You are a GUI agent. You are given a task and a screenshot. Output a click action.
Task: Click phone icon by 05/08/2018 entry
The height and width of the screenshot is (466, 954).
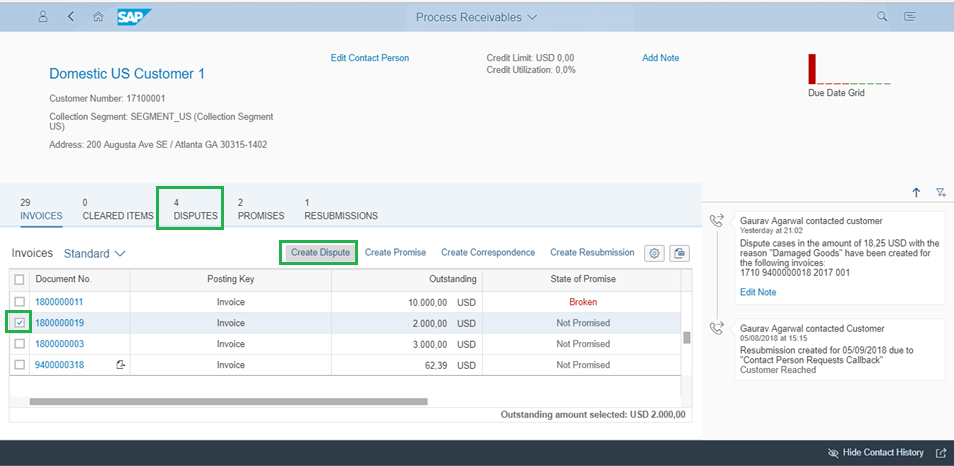pyautogui.click(x=719, y=329)
